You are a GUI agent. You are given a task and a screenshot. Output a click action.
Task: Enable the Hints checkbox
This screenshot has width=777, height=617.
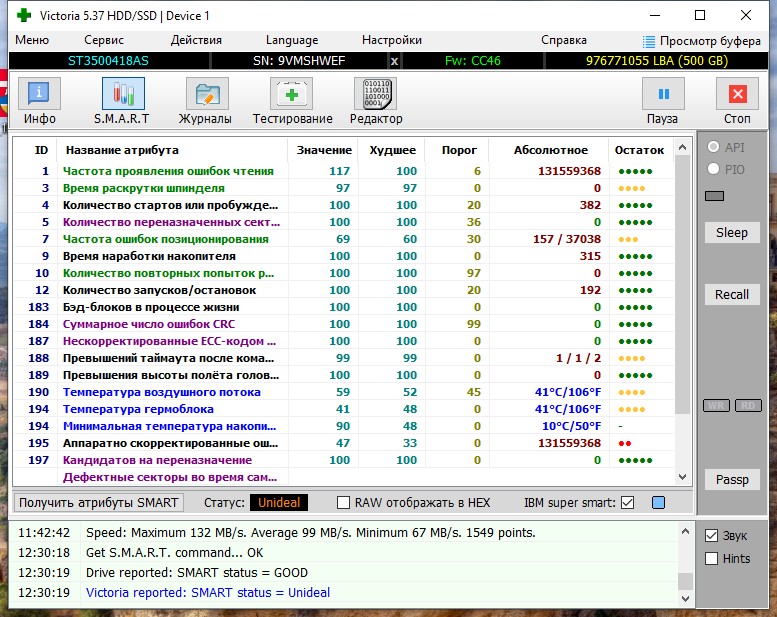(712, 559)
